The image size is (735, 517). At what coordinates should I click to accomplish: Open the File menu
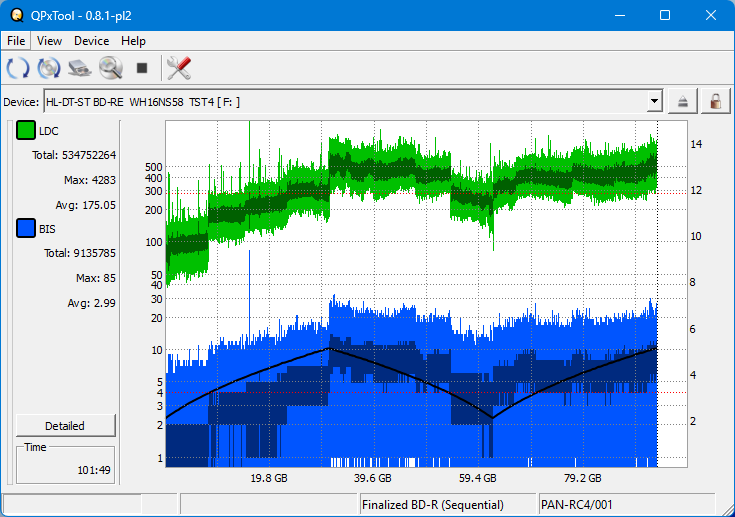click(x=16, y=41)
